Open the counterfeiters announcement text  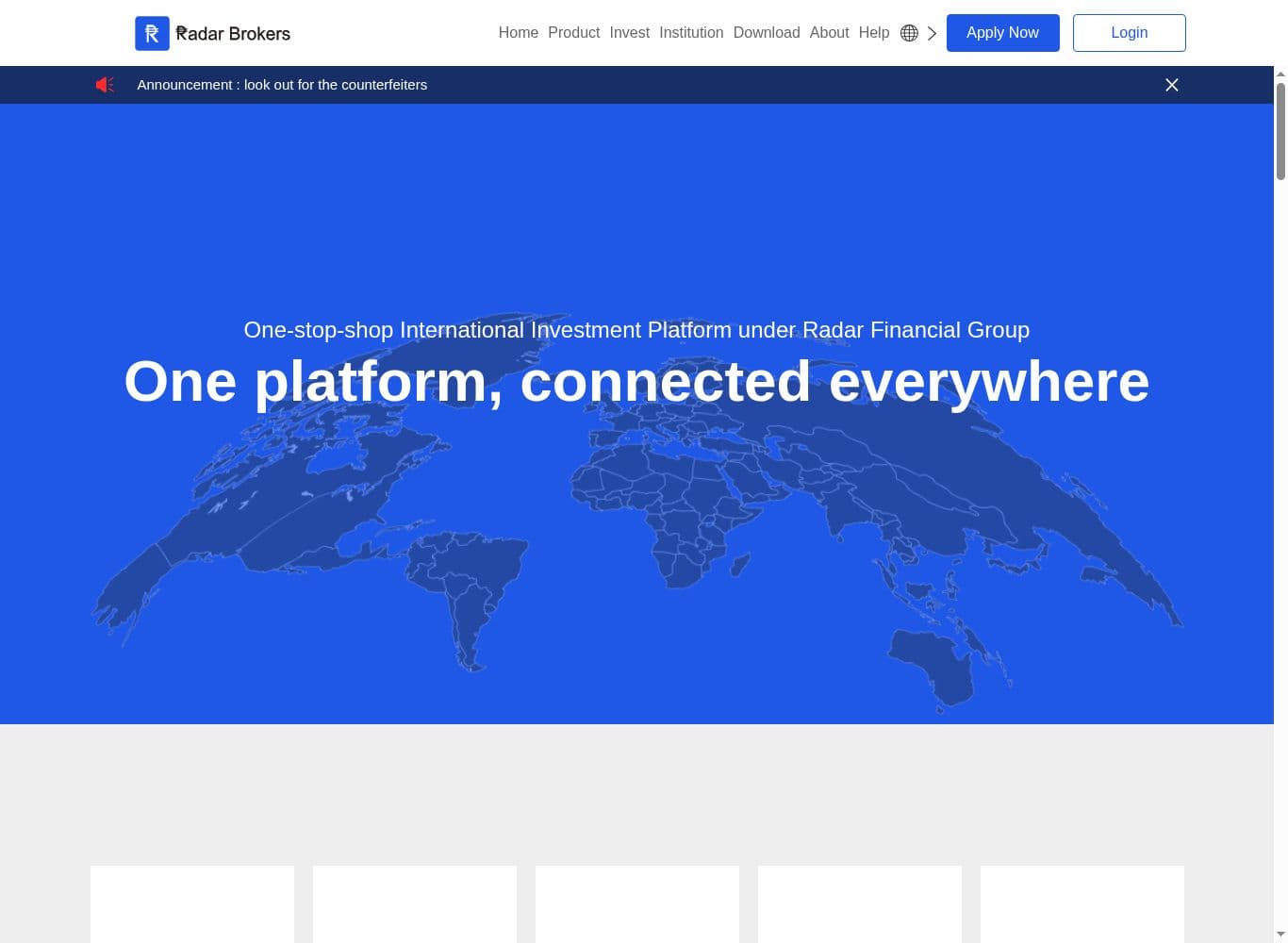(x=282, y=85)
